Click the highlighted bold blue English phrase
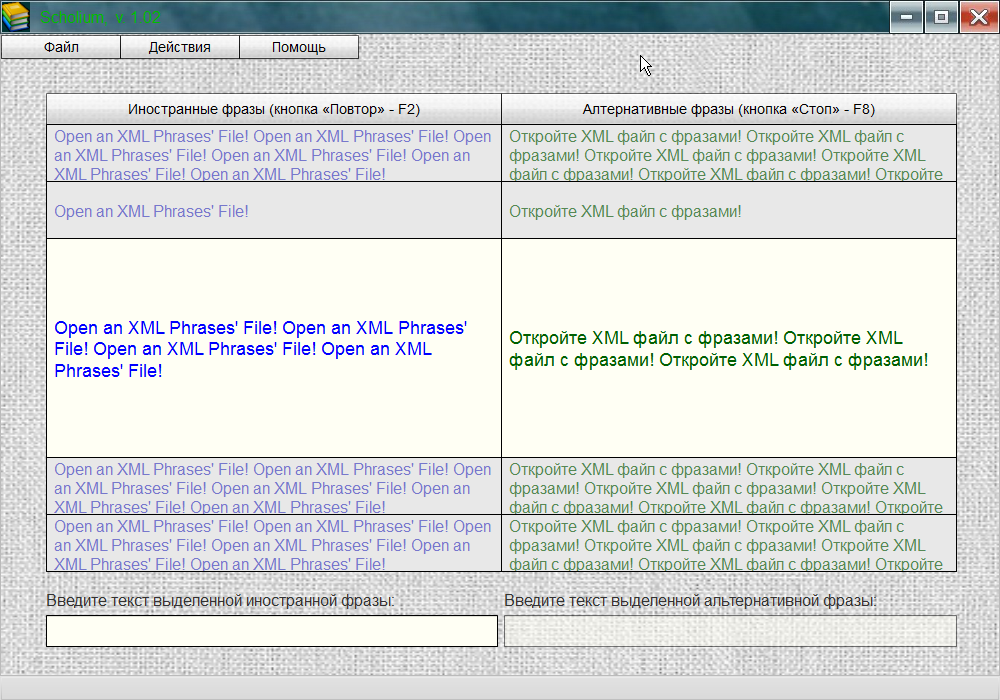1000x700 pixels. [x=260, y=349]
